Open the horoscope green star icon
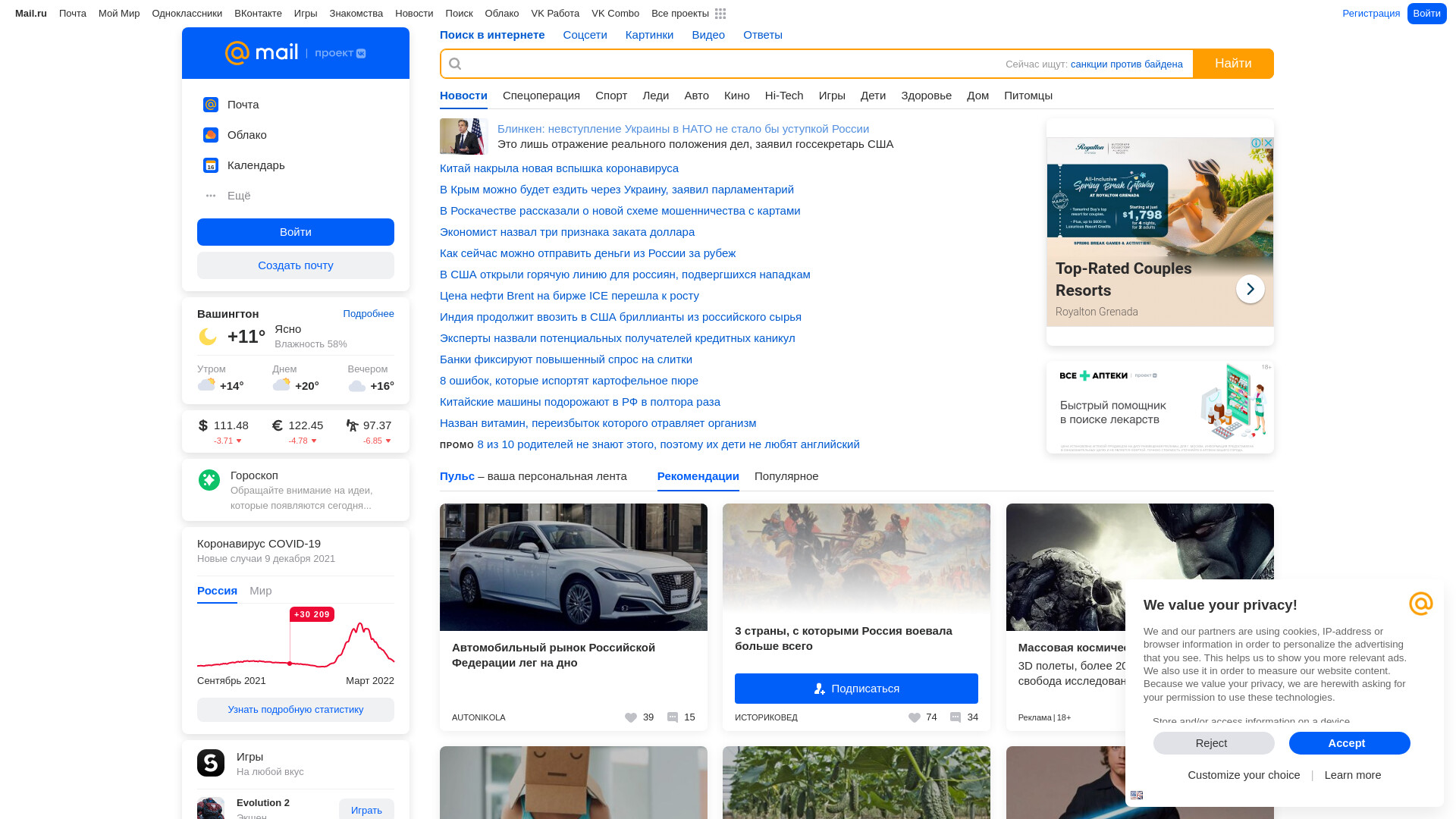The width and height of the screenshot is (1456, 819). pos(209,480)
